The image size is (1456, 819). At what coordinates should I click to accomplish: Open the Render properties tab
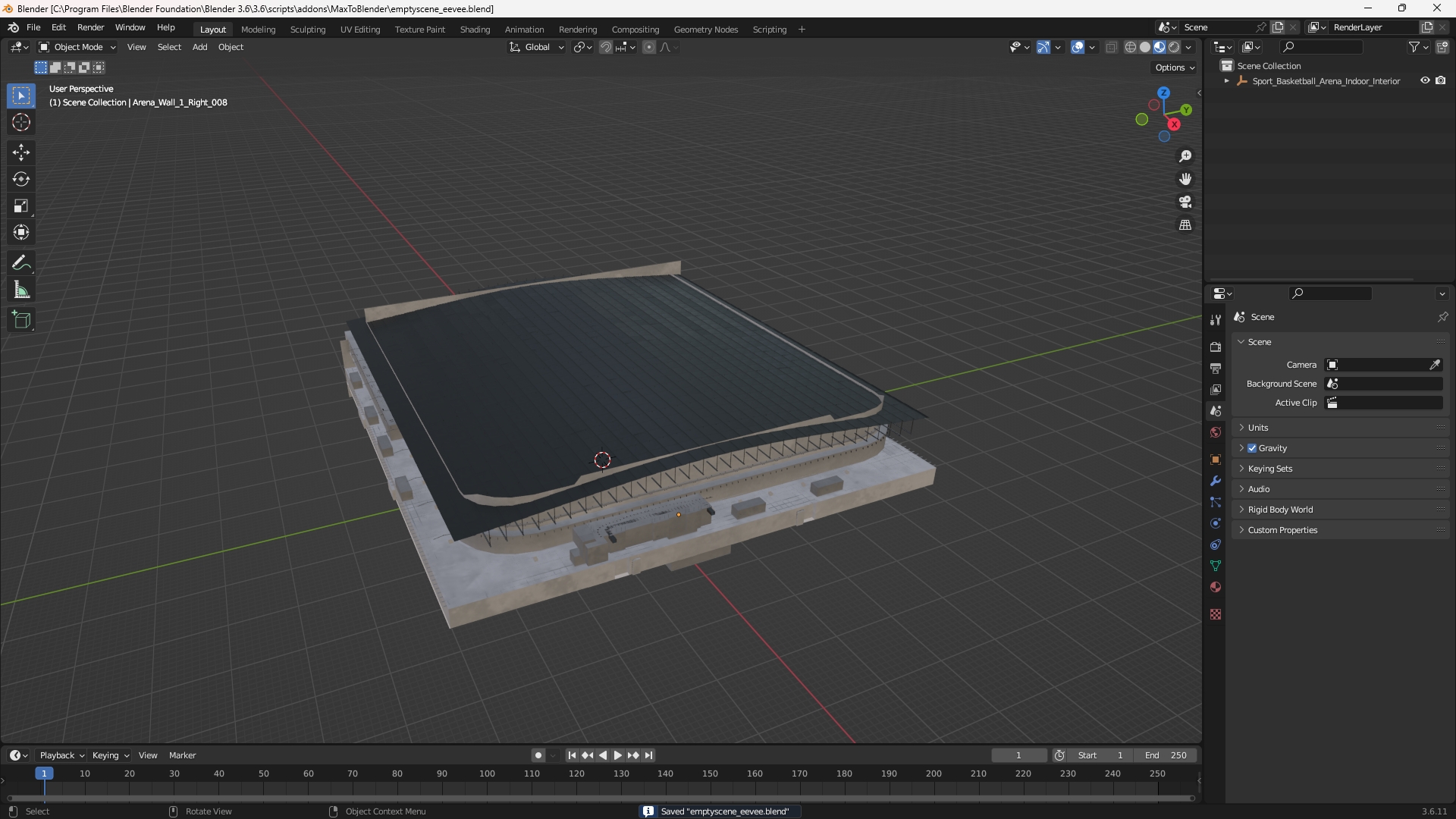tap(1216, 347)
